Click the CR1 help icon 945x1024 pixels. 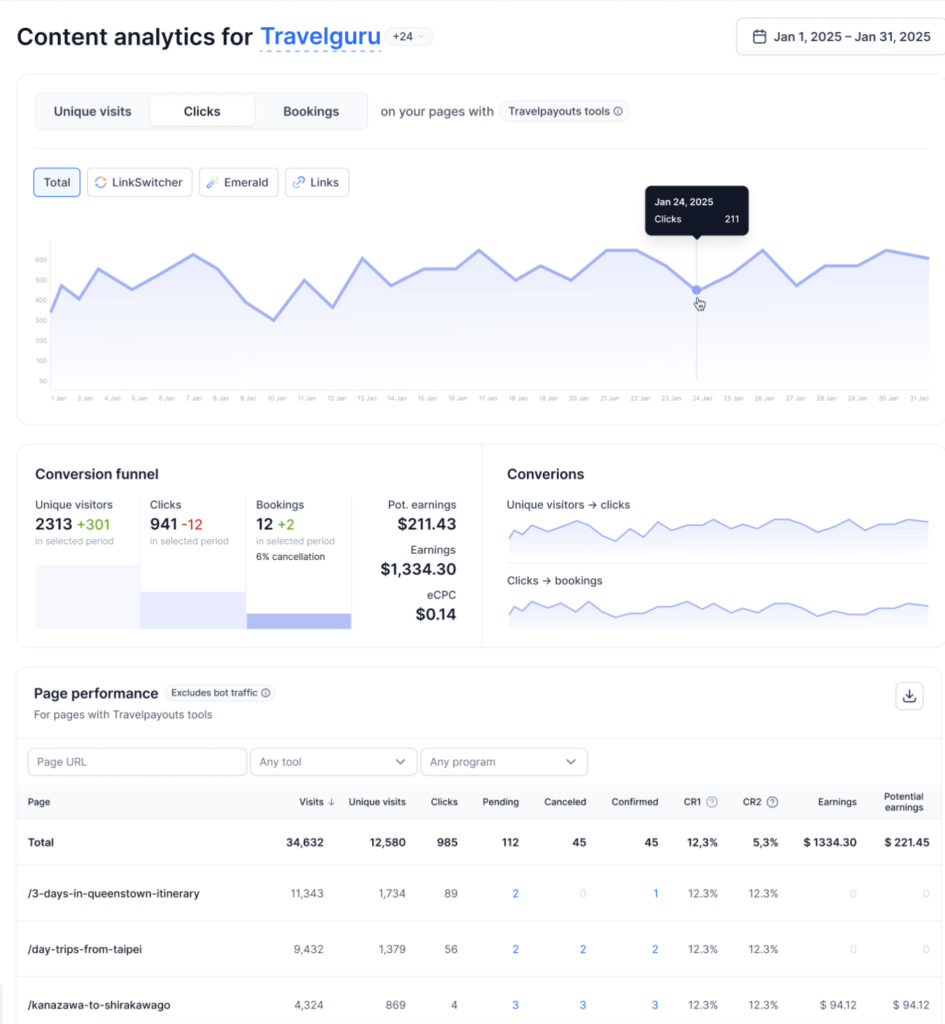click(x=712, y=802)
